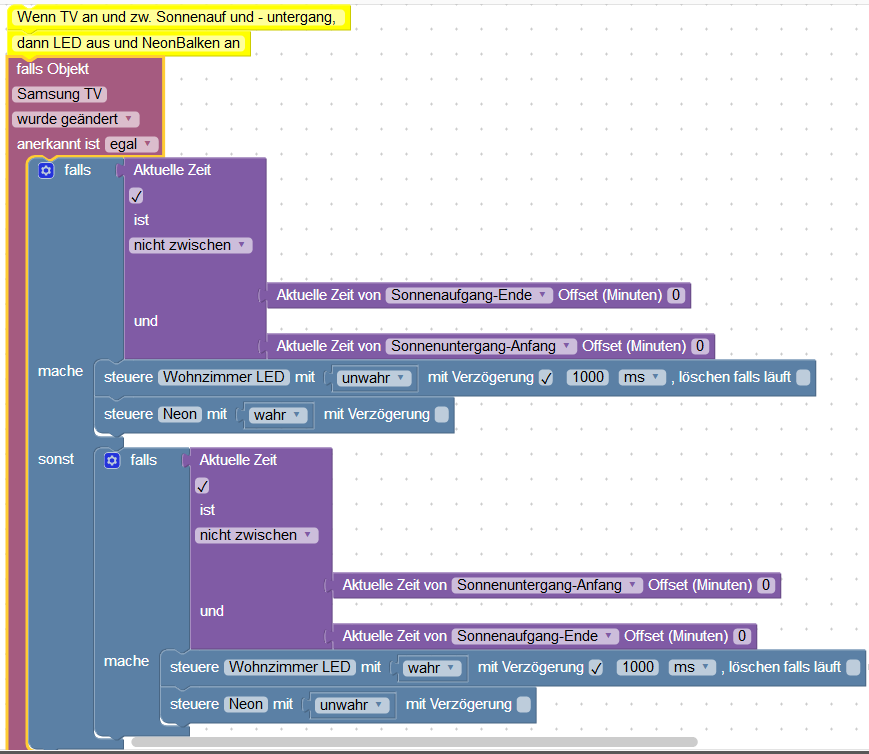
Task: Select Wohnzimmer LED object in unwahr row
Action: coord(224,378)
